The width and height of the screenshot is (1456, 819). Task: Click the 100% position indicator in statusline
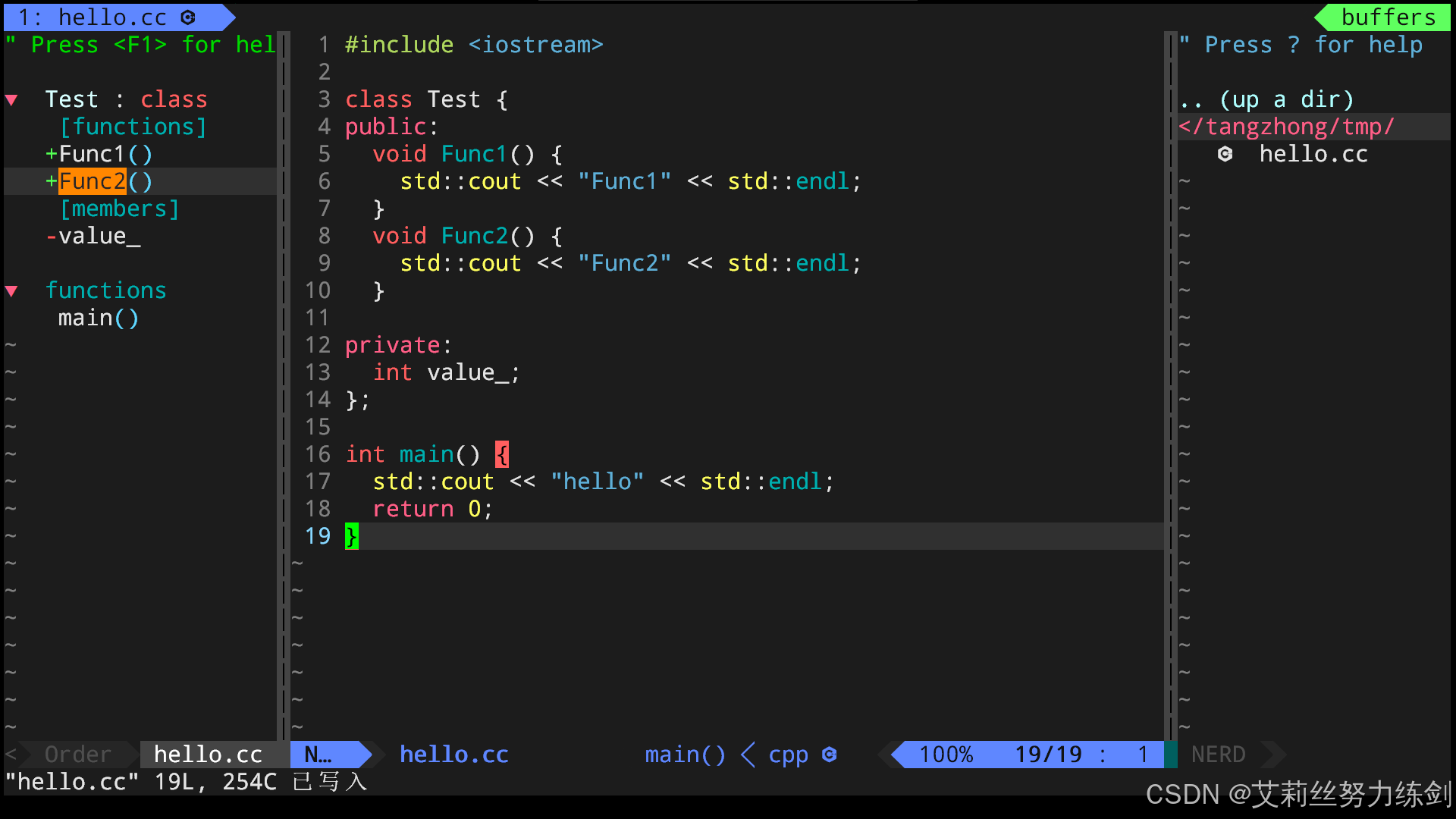946,755
